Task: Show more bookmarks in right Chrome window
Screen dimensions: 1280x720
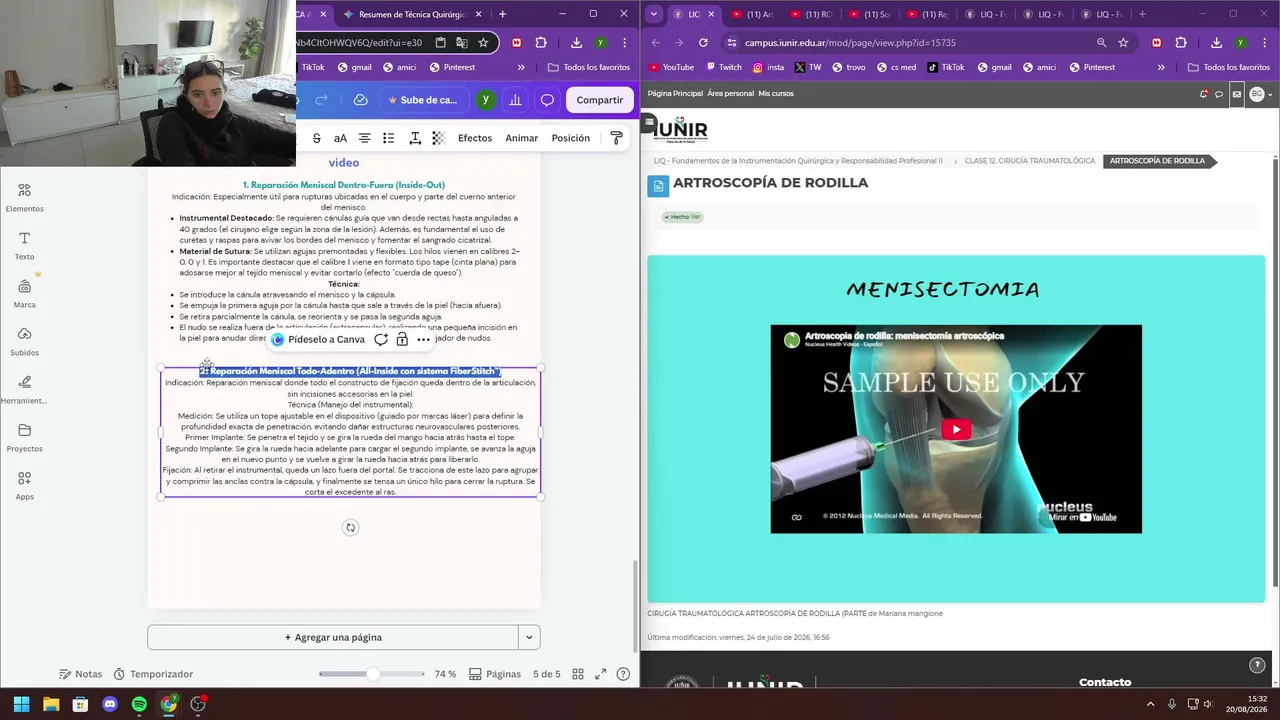Action: pyautogui.click(x=1161, y=67)
